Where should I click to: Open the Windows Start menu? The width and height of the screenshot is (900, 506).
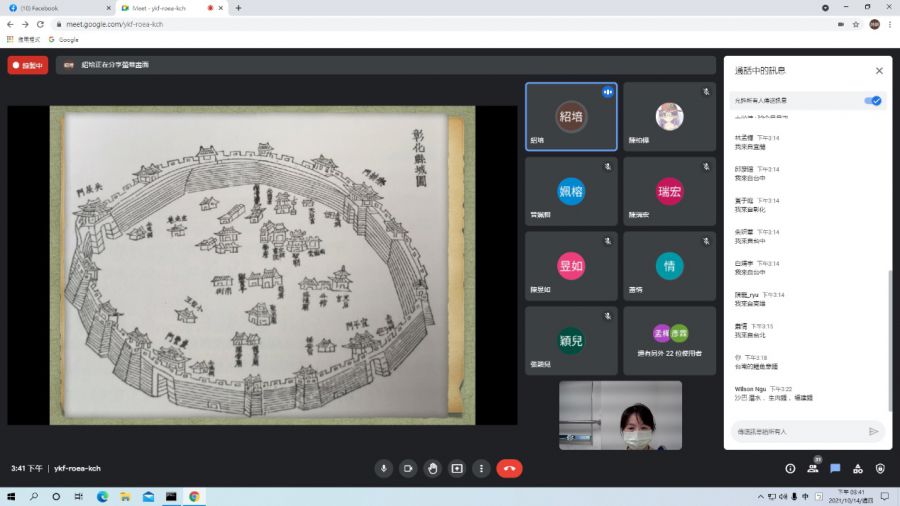pyautogui.click(x=11, y=496)
